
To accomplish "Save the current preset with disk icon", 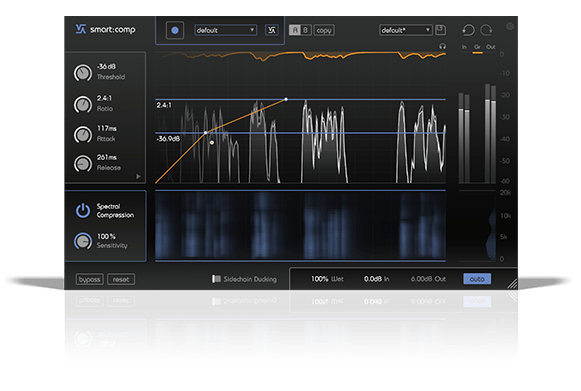I will coord(441,30).
